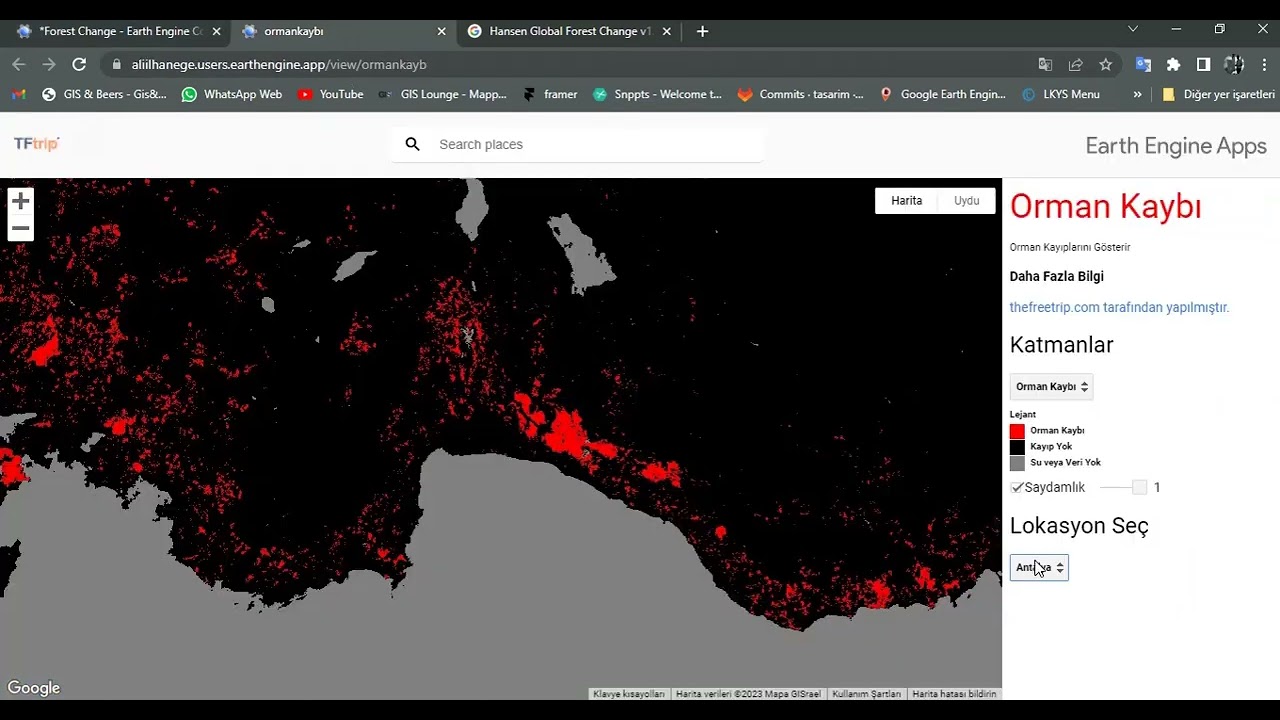This screenshot has width=1280, height=720.
Task: Reload the current page
Action: [79, 64]
